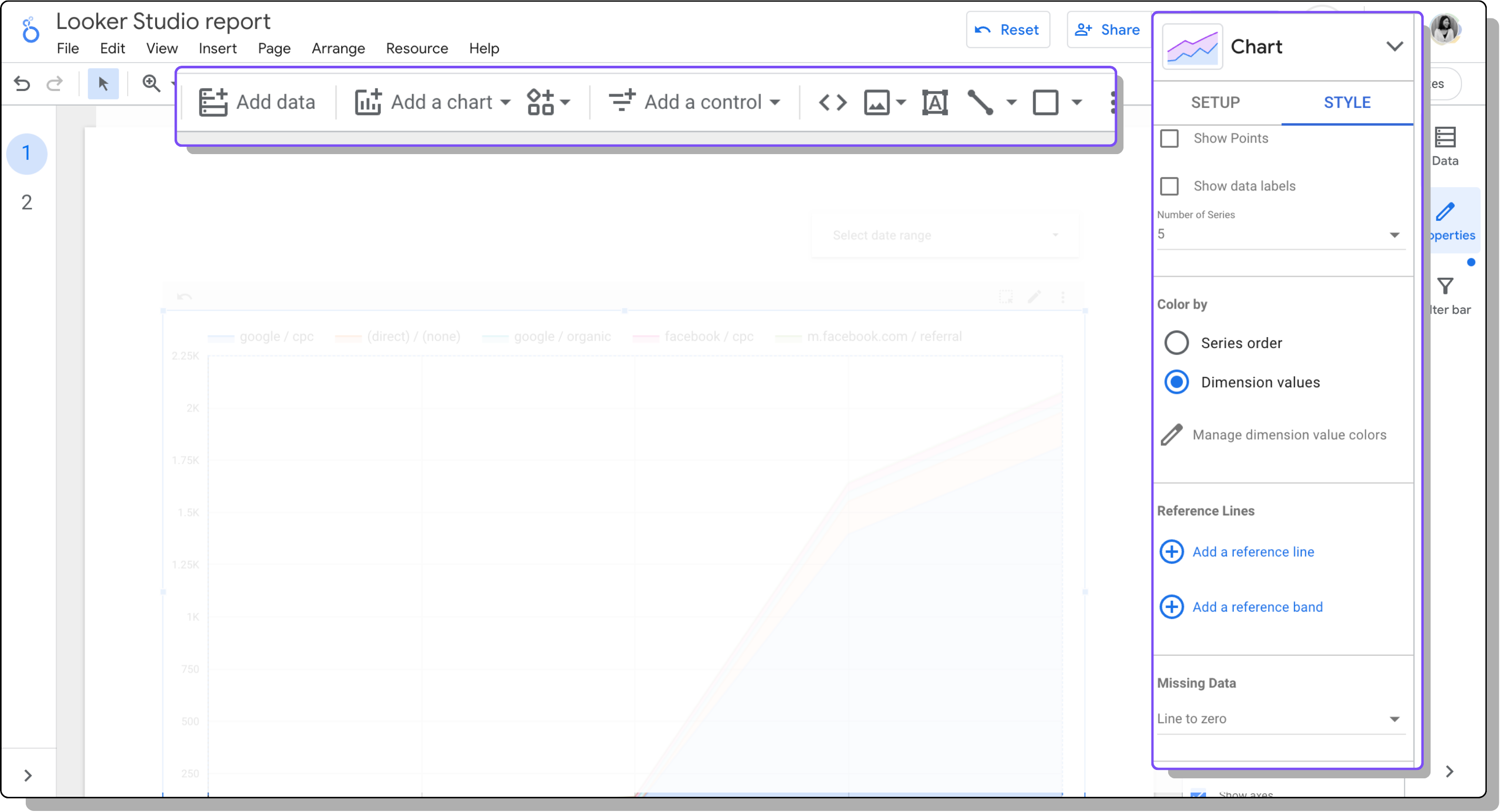Click the Add data icon
Viewport: 1512px width, 812px height.
pos(212,102)
